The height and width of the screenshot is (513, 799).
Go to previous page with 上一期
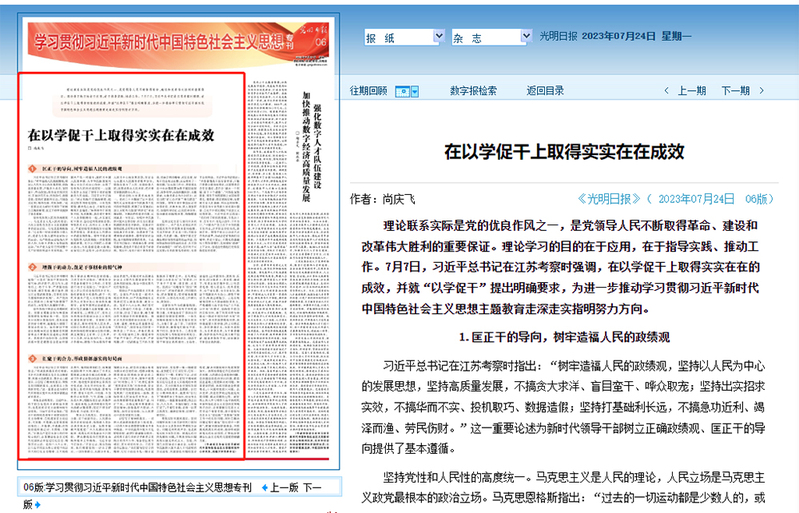coord(692,91)
